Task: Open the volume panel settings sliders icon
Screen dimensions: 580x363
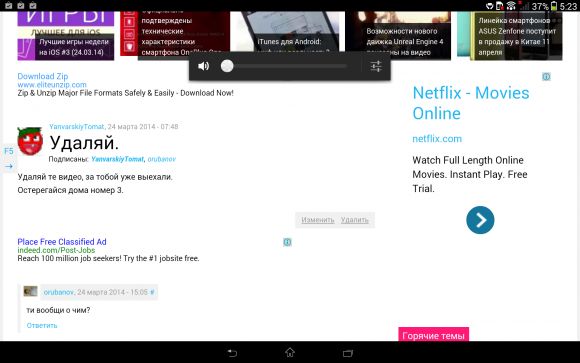Action: [x=376, y=67]
